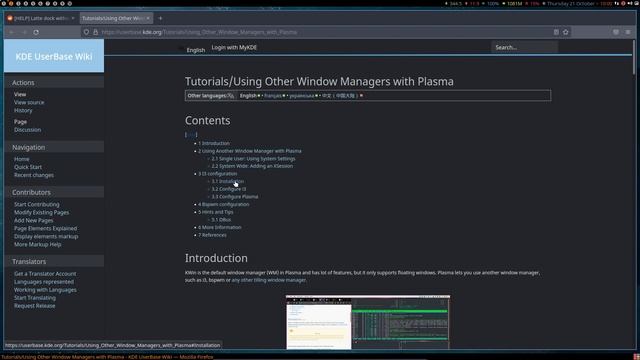Screen dimensions: 640x360
Task: Open a new tab with plus button
Action: pyautogui.click(x=160, y=18)
